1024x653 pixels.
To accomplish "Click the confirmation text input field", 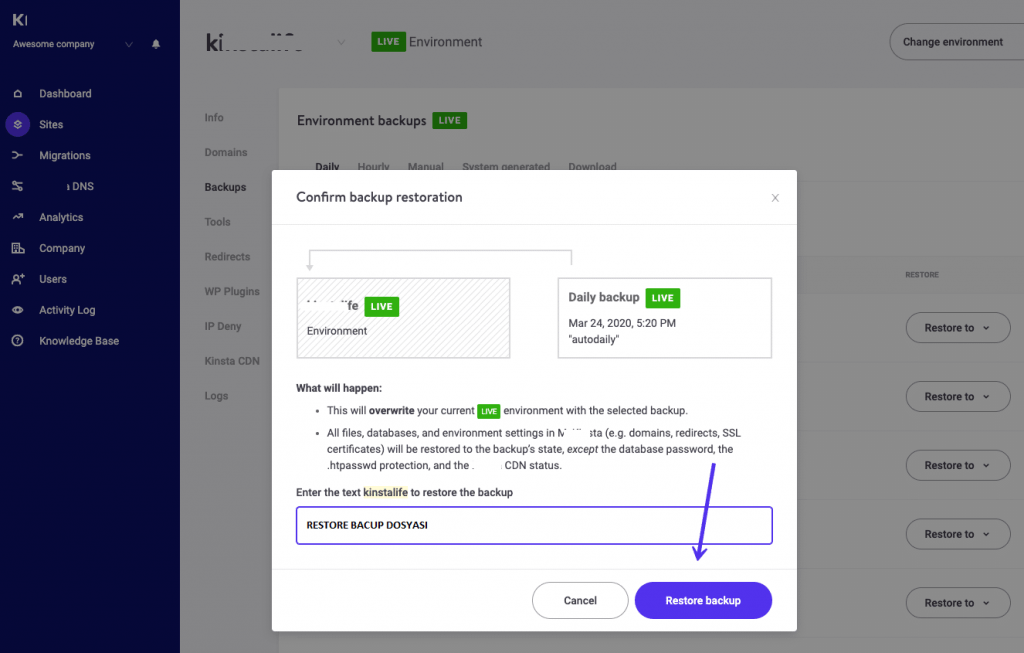I will (x=534, y=525).
